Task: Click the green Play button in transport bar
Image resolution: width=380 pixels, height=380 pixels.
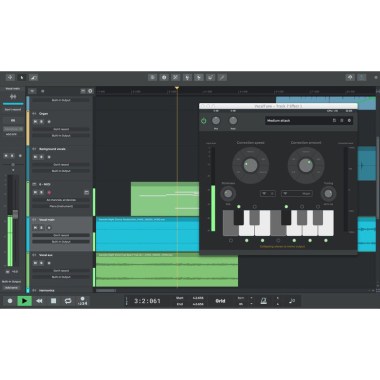Action: 24,301
